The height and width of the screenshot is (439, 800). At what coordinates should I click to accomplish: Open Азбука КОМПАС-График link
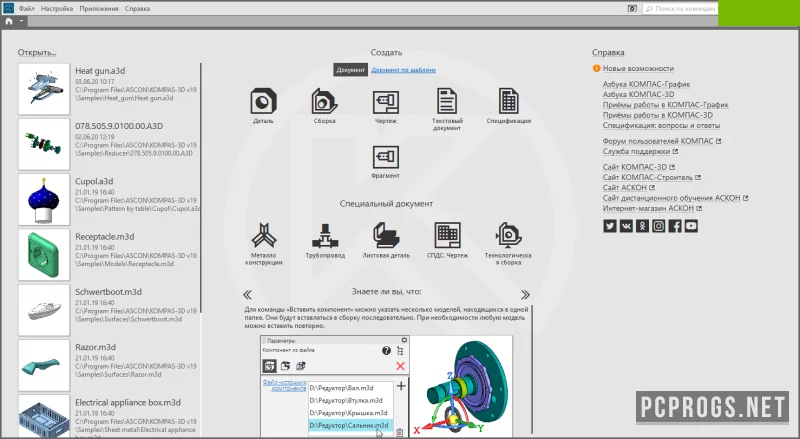pyautogui.click(x=646, y=84)
